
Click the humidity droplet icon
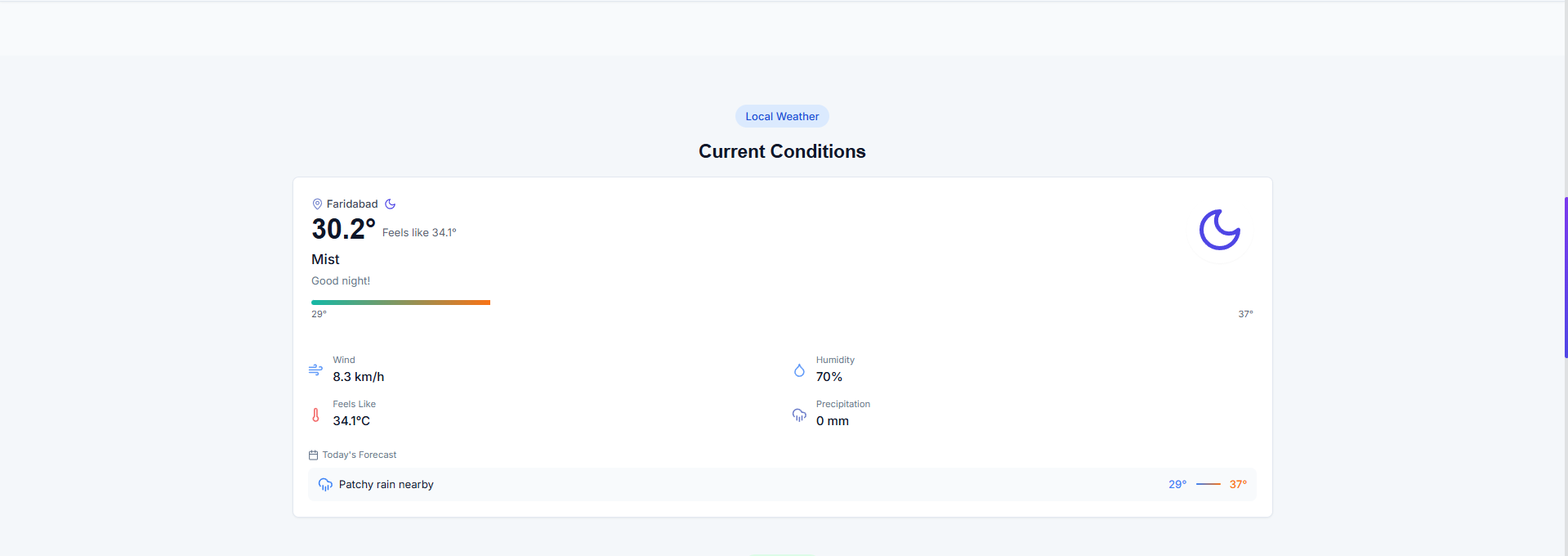799,370
